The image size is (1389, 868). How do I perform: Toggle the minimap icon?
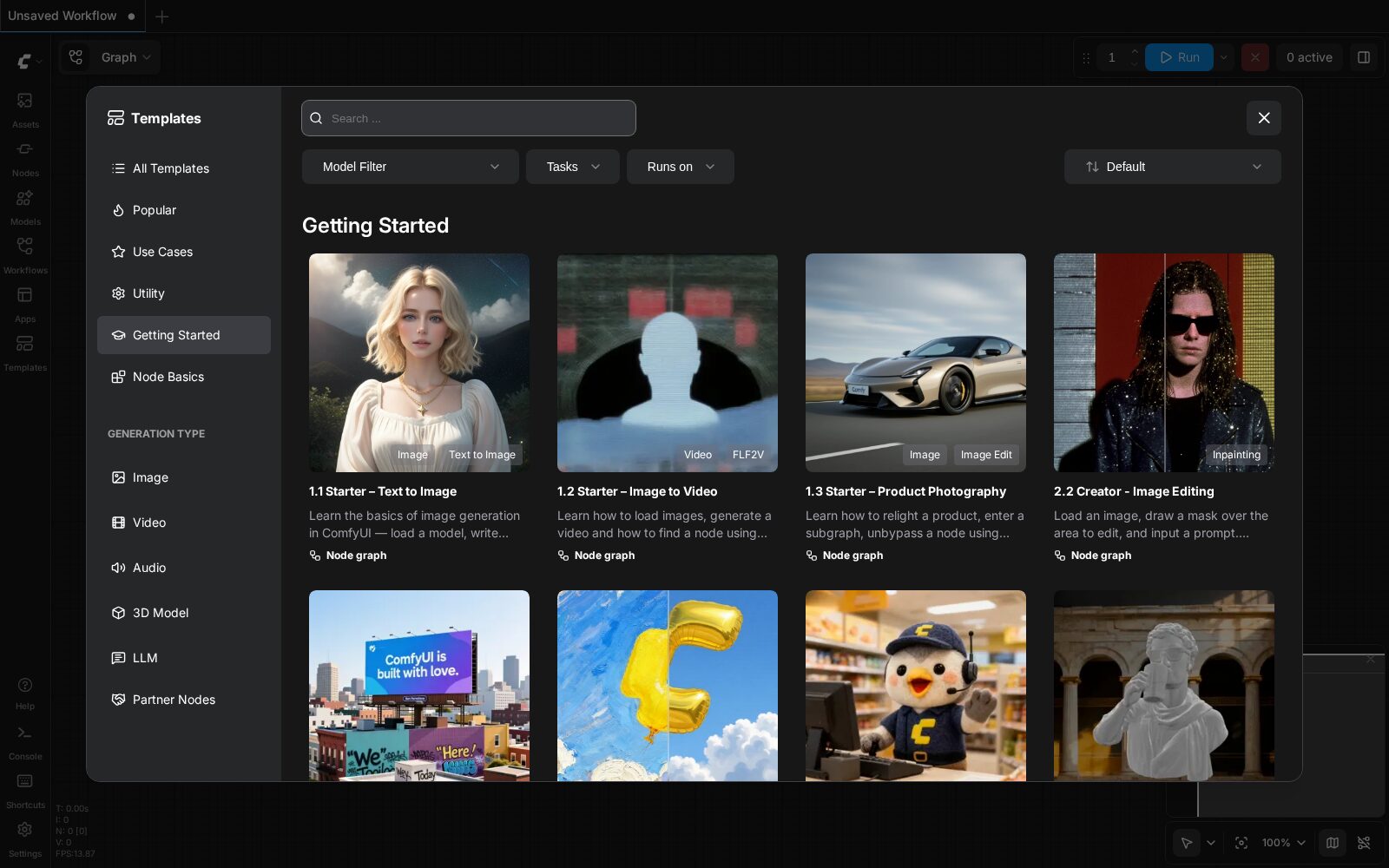click(x=1333, y=843)
